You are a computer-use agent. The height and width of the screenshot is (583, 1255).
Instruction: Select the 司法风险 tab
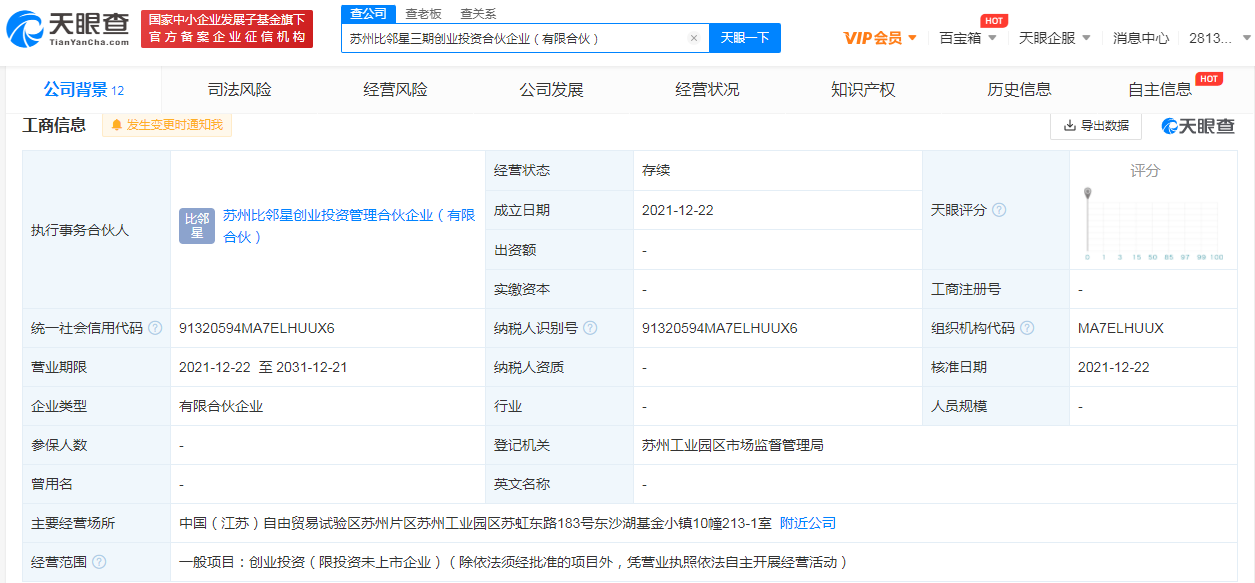(240, 90)
